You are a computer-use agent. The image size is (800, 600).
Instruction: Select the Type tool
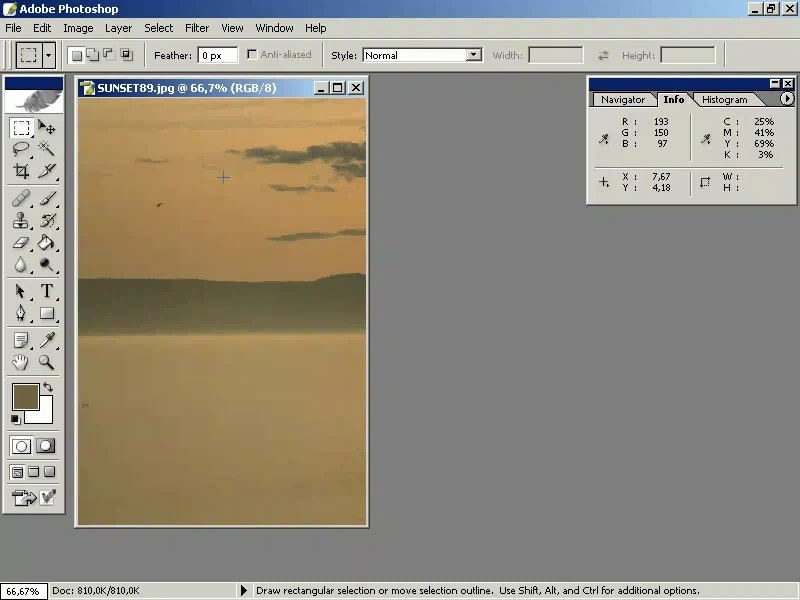coord(46,291)
